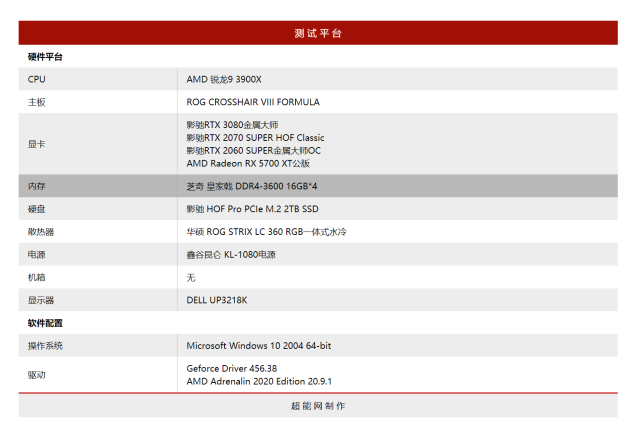Viewport: 641px width, 445px height.
Task: Click the 驱动 row label
Action: pos(36,375)
